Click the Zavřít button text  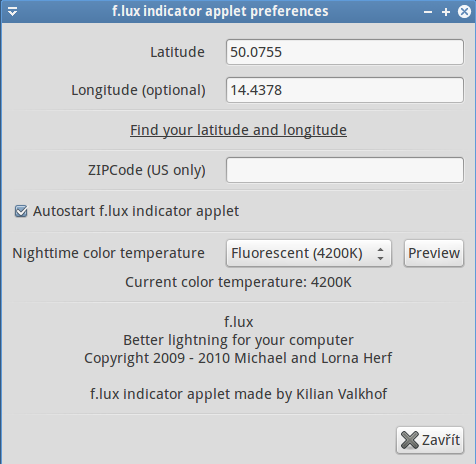point(441,440)
